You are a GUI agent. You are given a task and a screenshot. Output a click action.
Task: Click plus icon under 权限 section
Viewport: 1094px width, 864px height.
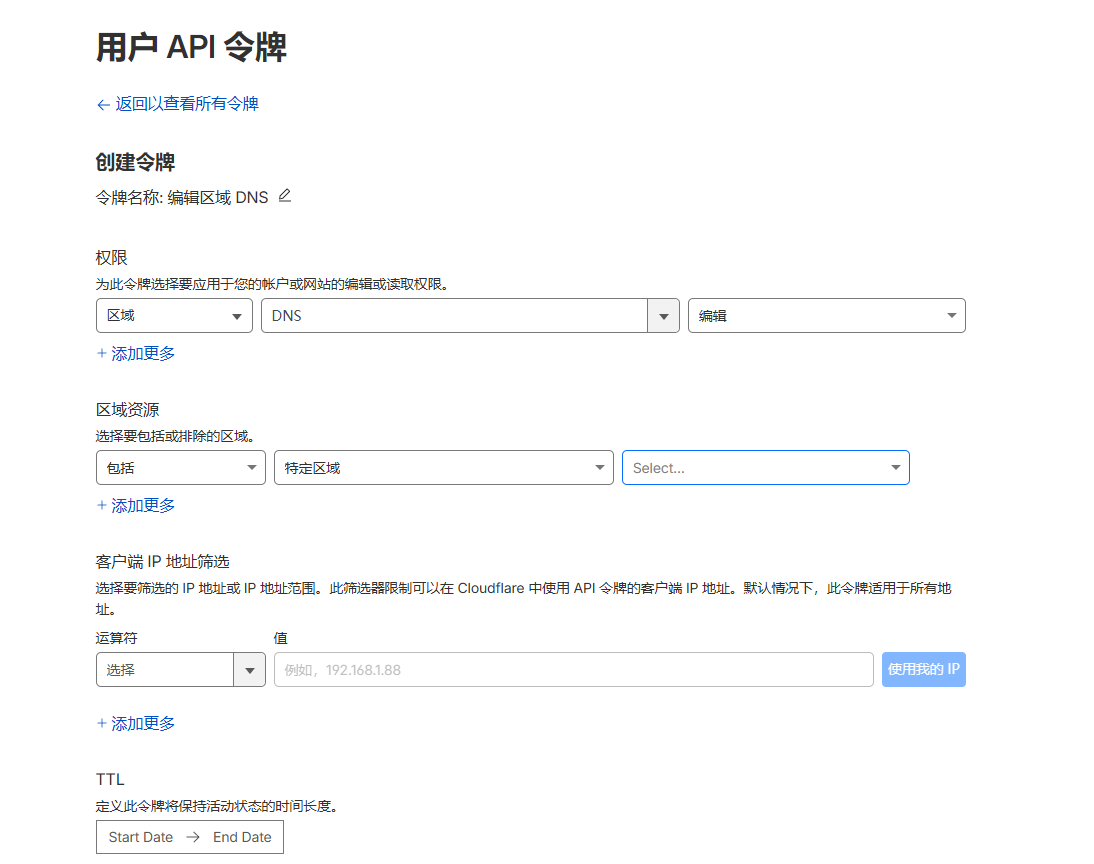[102, 353]
